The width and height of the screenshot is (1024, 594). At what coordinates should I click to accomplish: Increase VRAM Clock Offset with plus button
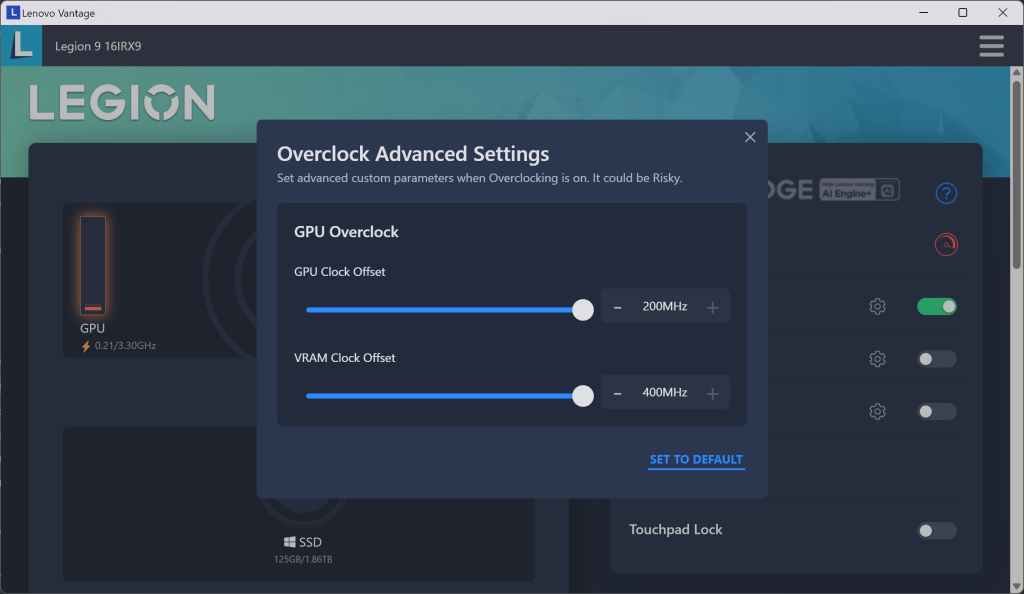712,393
